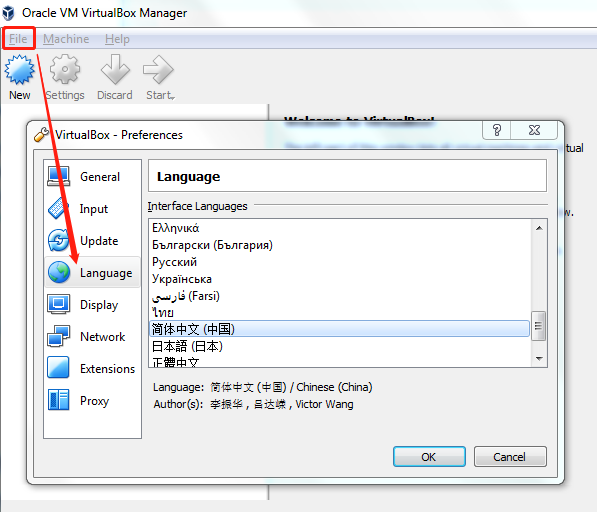Open the Start button dropdown arrow

coord(173,98)
